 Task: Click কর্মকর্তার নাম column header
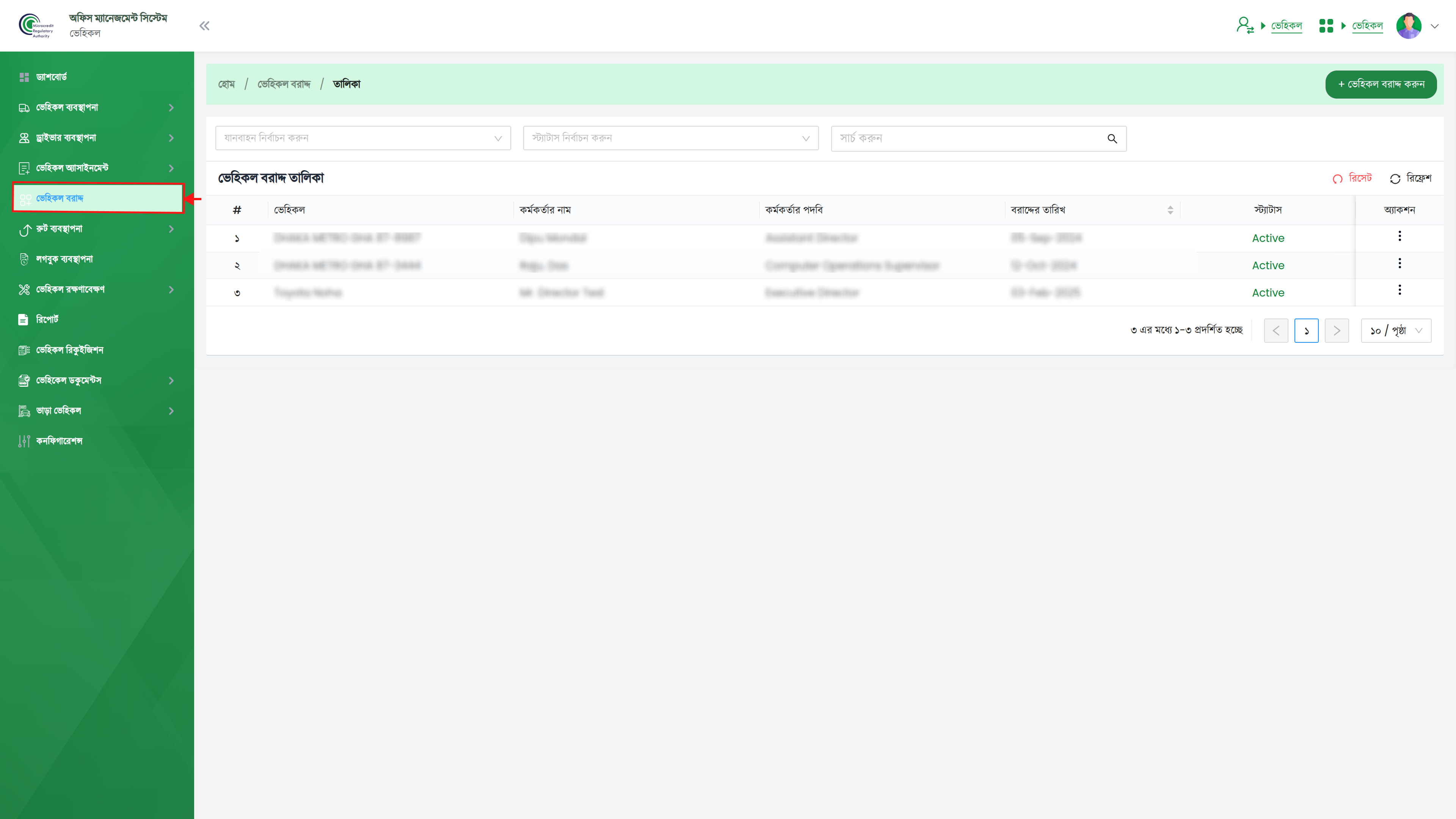(x=546, y=210)
